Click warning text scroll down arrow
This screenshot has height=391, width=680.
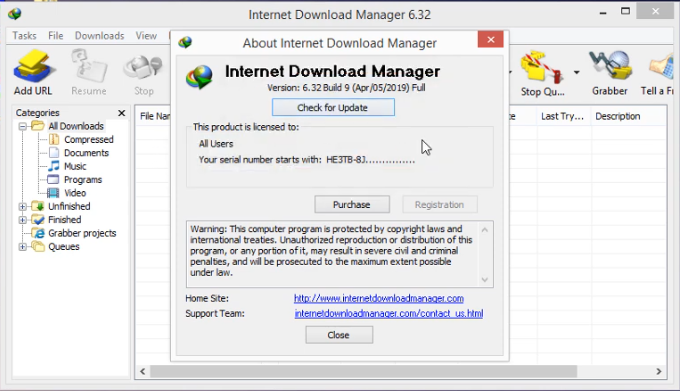coord(485,280)
